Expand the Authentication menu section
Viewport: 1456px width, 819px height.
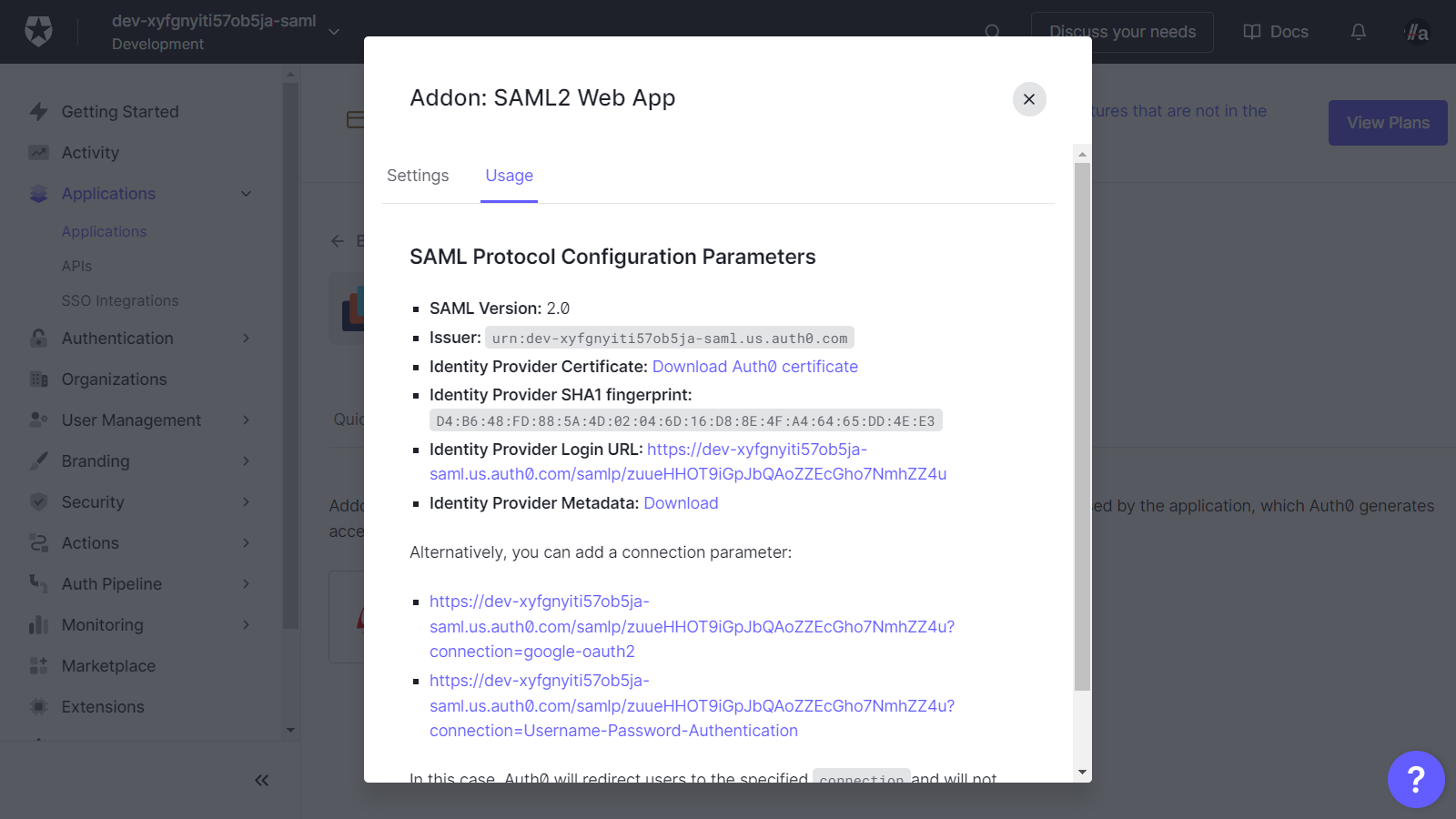(x=246, y=339)
